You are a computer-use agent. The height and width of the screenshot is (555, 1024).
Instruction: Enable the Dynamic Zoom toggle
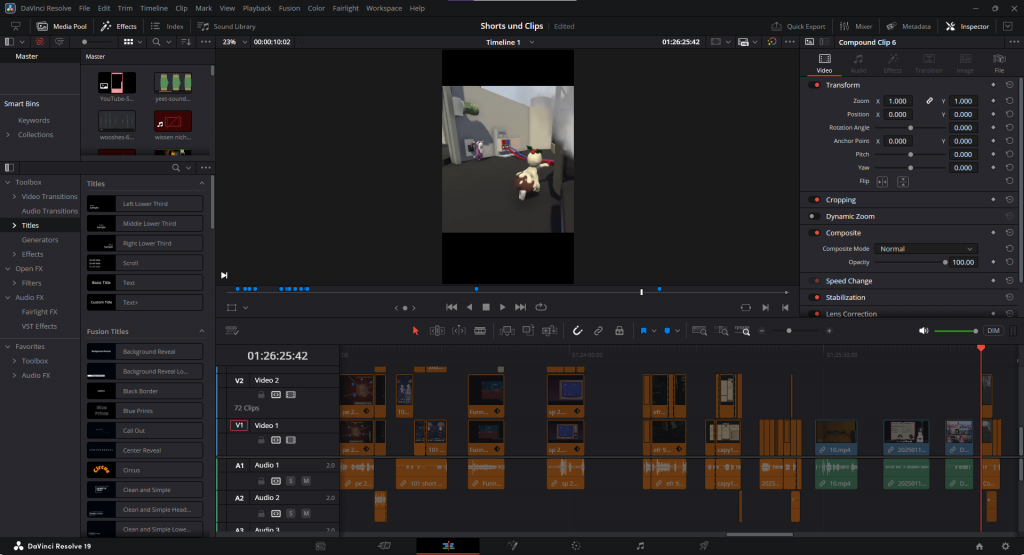coord(815,216)
